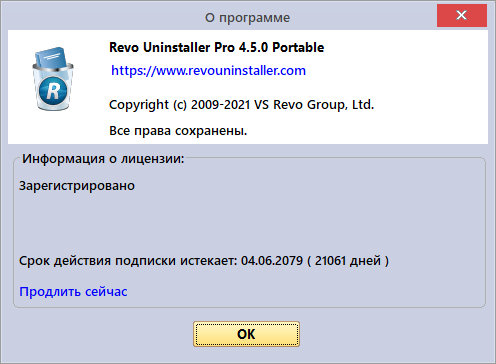496x364 pixels.
Task: Click the 'О программе' window title
Action: [x=247, y=18]
